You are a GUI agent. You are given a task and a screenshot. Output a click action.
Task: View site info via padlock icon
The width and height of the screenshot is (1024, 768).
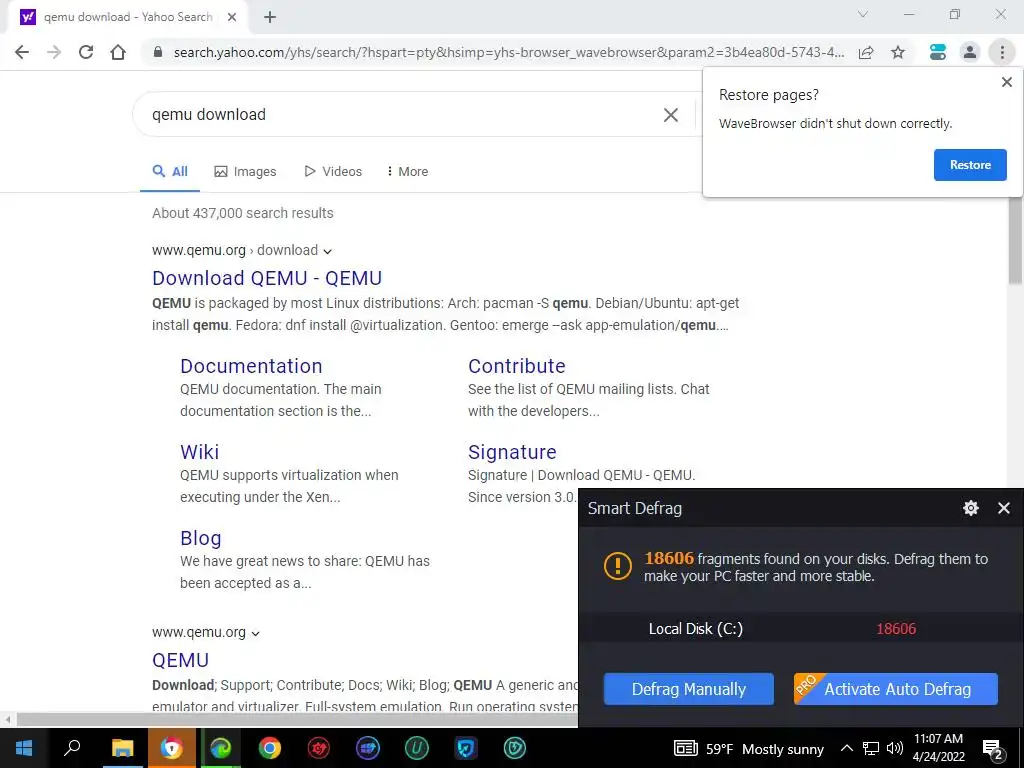(157, 52)
